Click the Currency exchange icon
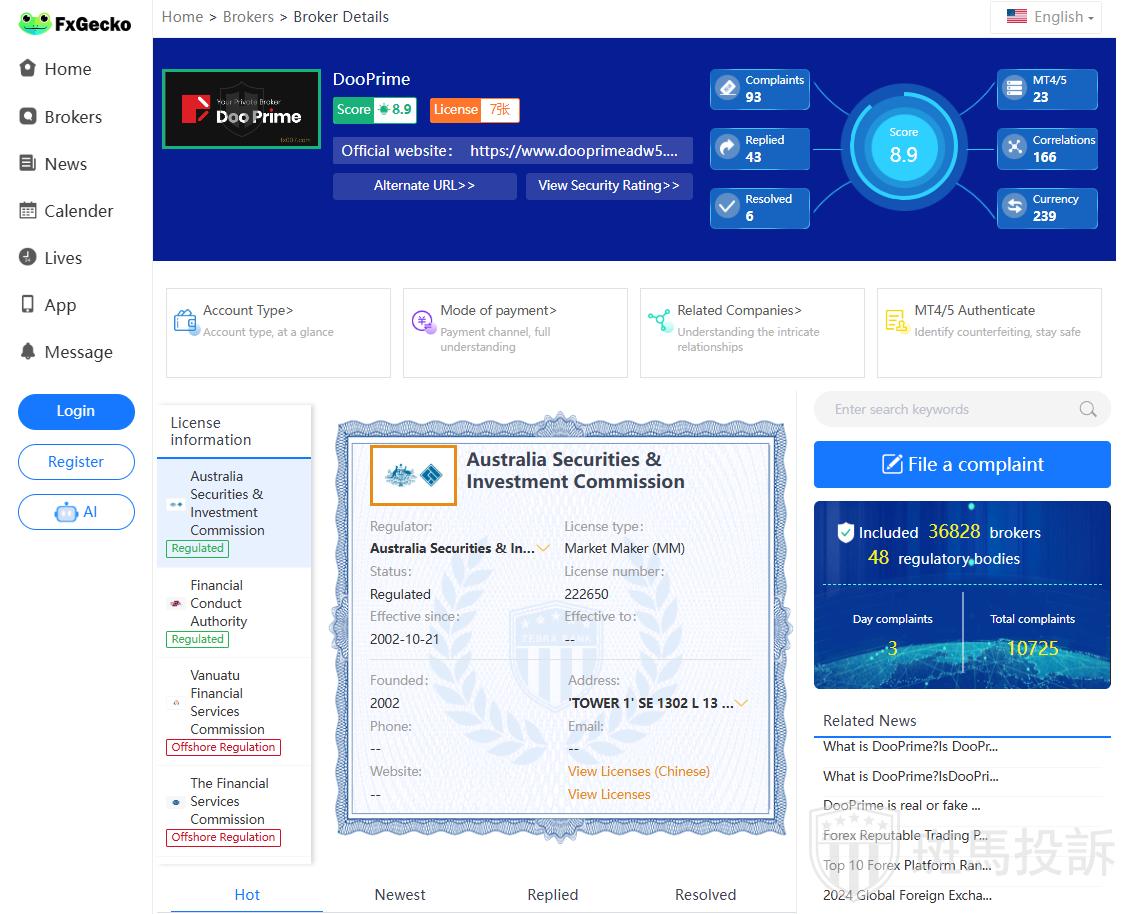This screenshot has height=914, width=1134. coord(1015,208)
